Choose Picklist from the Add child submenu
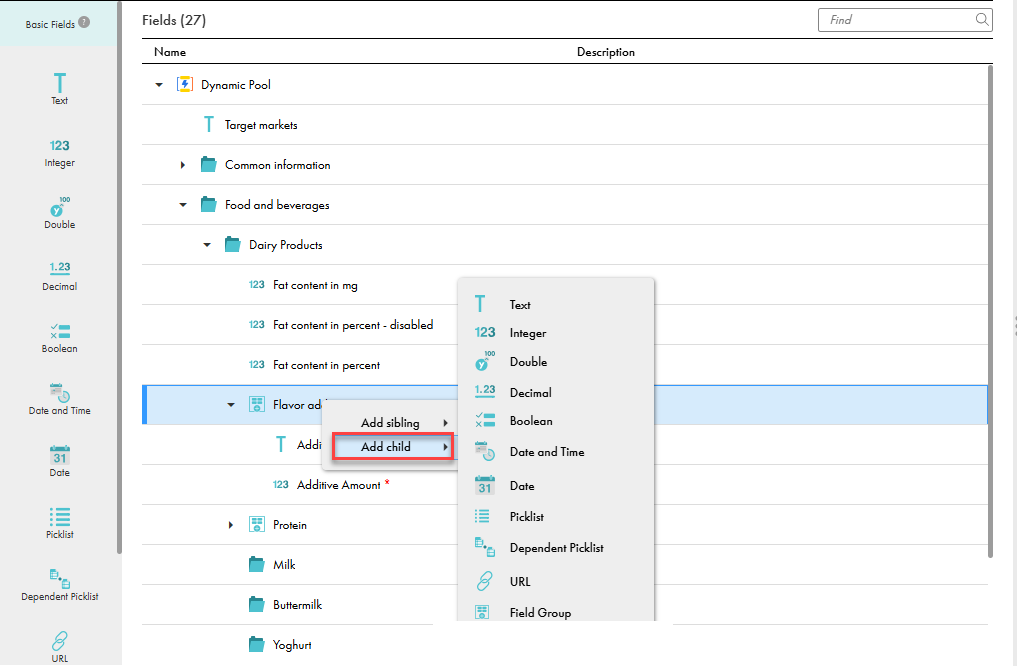The height and width of the screenshot is (666, 1017). (x=556, y=517)
